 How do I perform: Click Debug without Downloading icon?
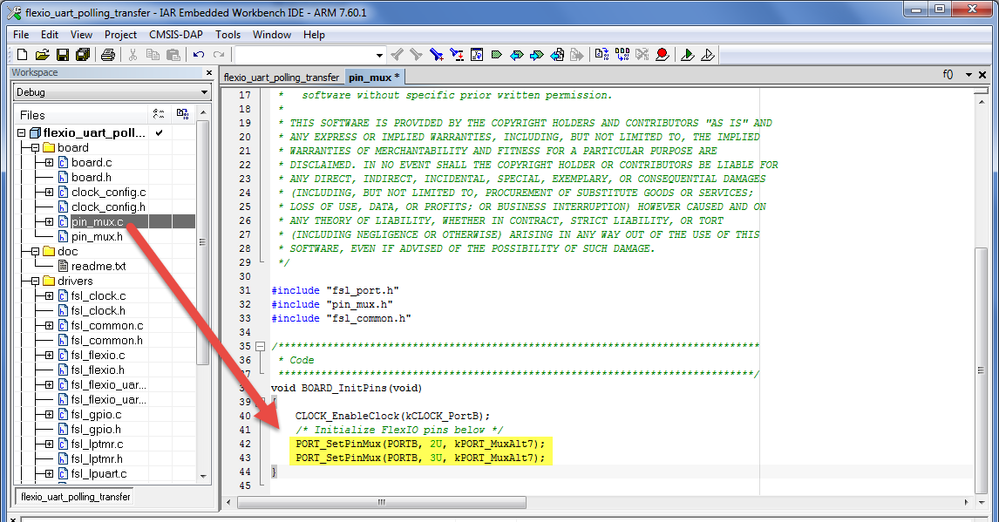(x=708, y=55)
